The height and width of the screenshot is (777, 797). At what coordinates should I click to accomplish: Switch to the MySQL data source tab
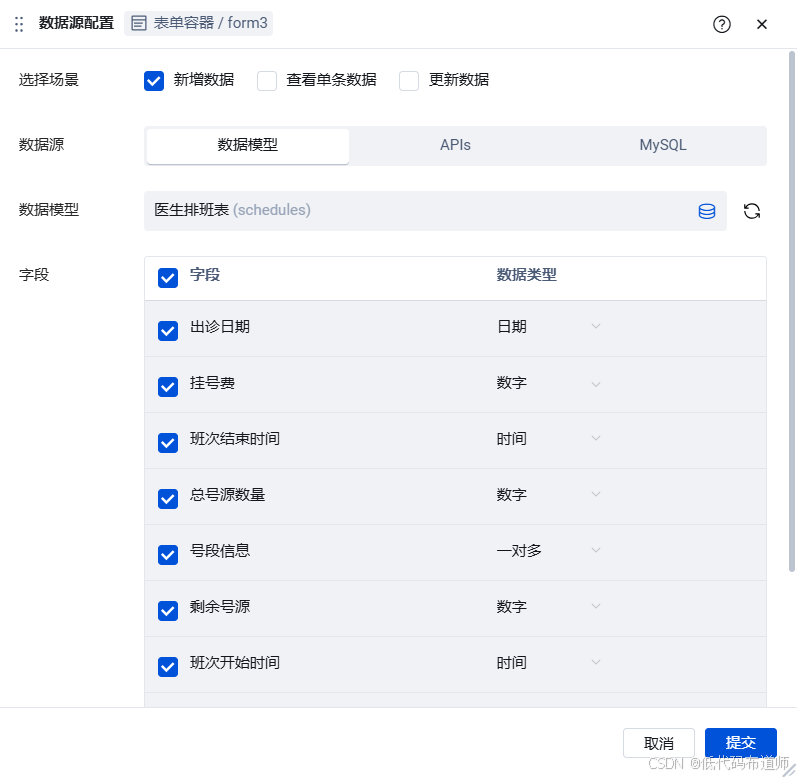(662, 146)
